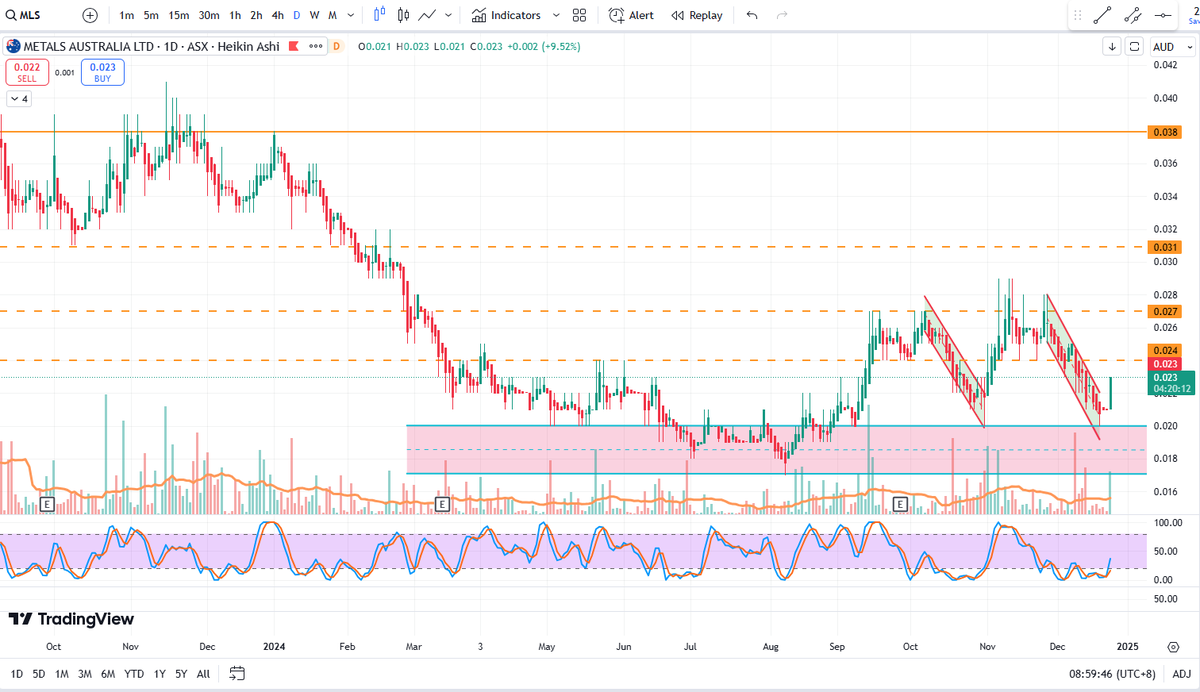Click the 0.031 orange price label

point(1166,247)
